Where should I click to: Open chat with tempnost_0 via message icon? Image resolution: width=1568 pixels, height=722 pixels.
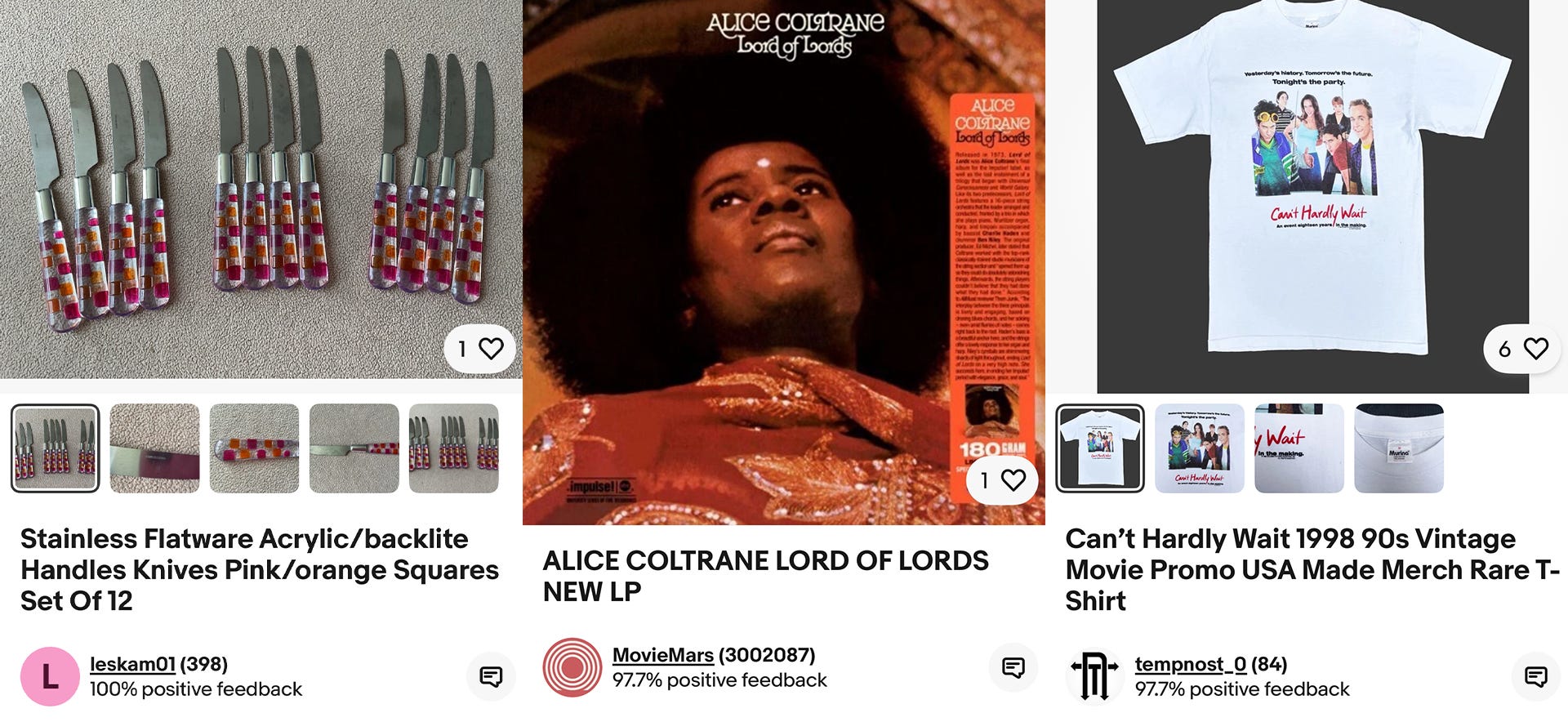[x=1536, y=676]
